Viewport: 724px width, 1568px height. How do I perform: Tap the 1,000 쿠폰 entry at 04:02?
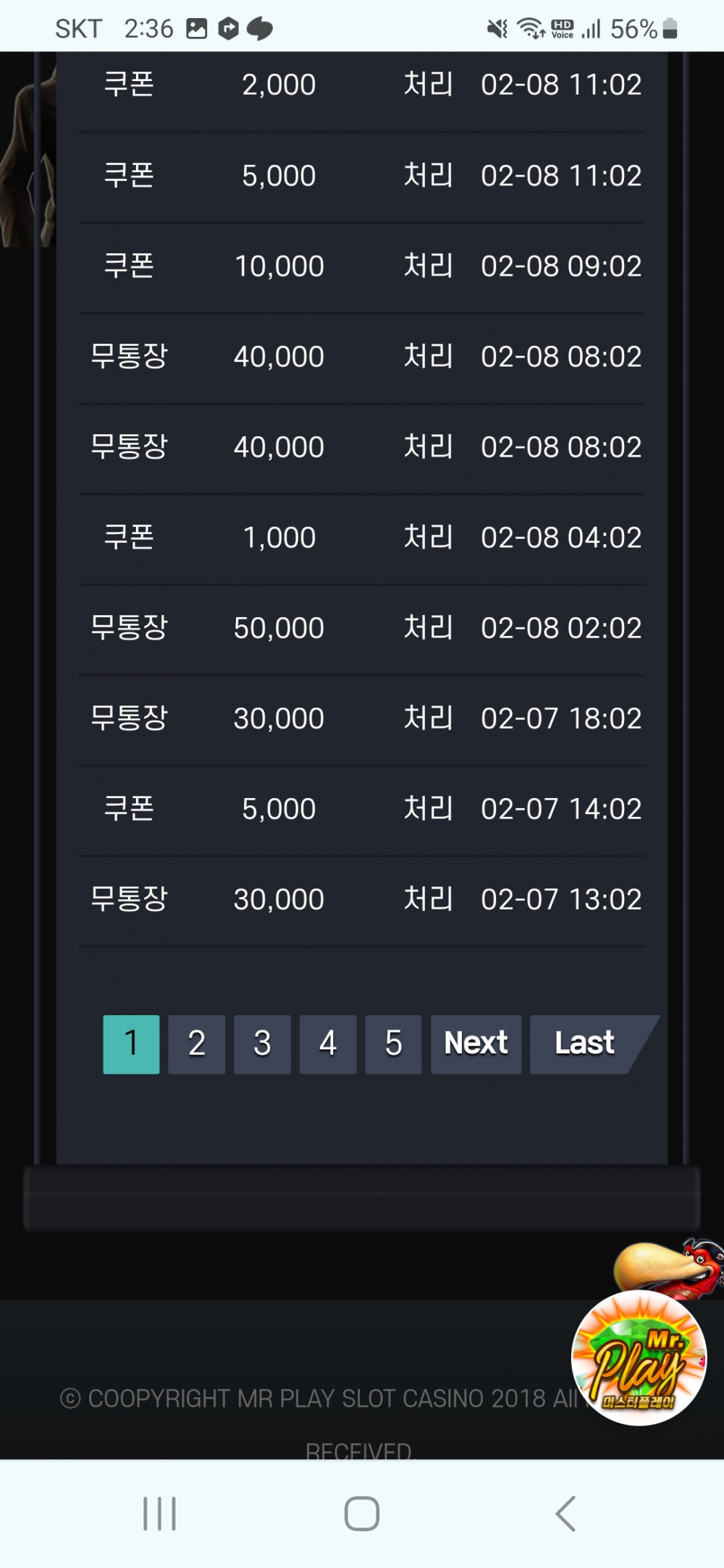click(362, 538)
